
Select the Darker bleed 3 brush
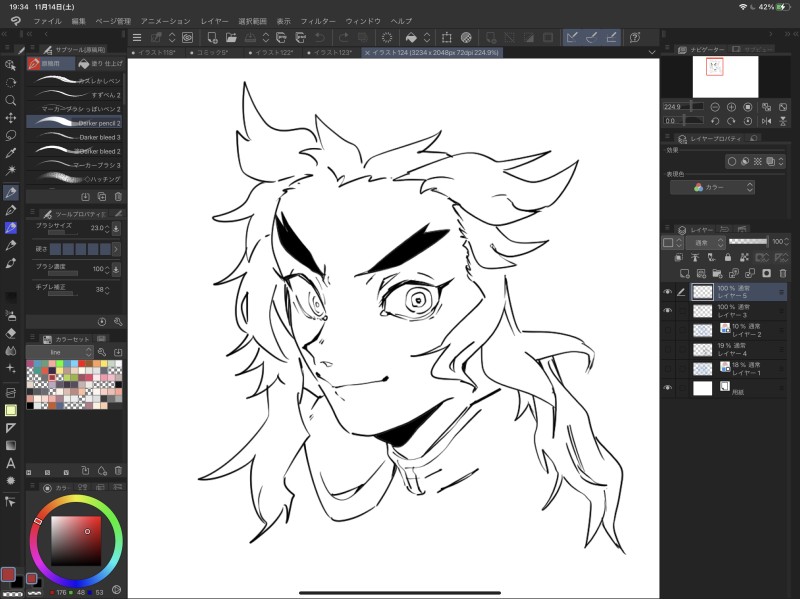[74, 137]
